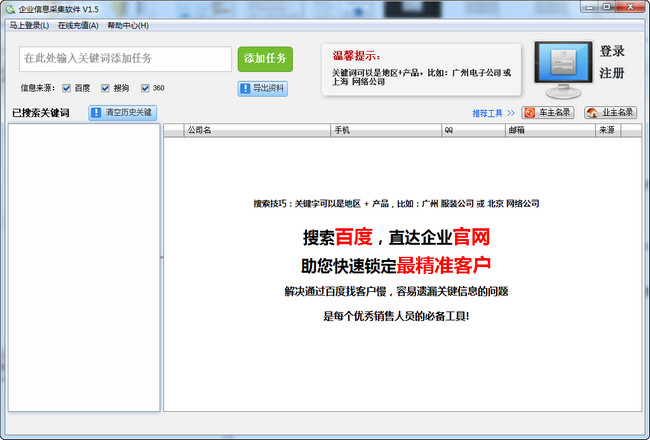Click the 信息来源 label

click(38, 88)
